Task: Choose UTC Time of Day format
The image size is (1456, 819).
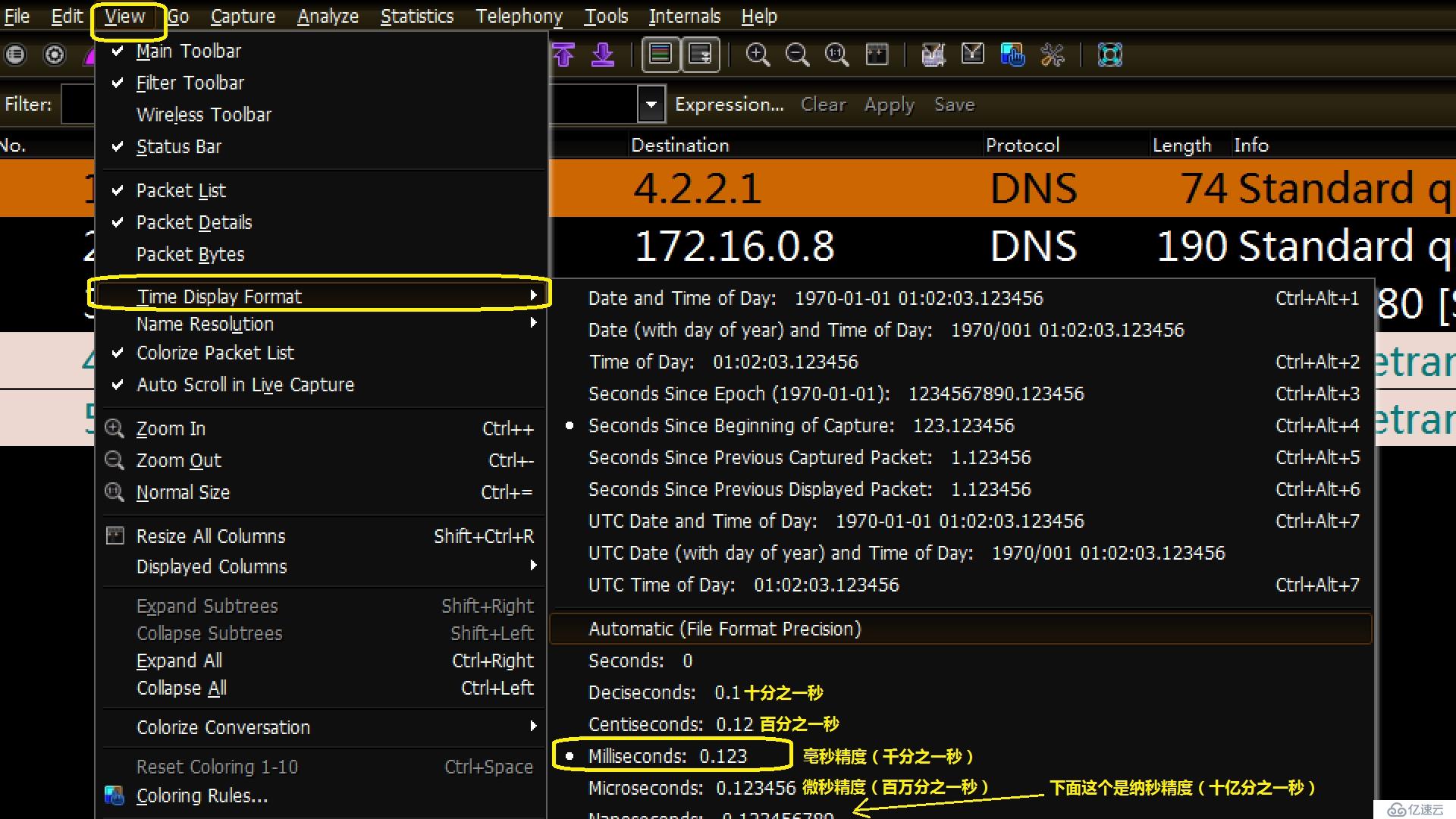Action: pyautogui.click(x=961, y=585)
